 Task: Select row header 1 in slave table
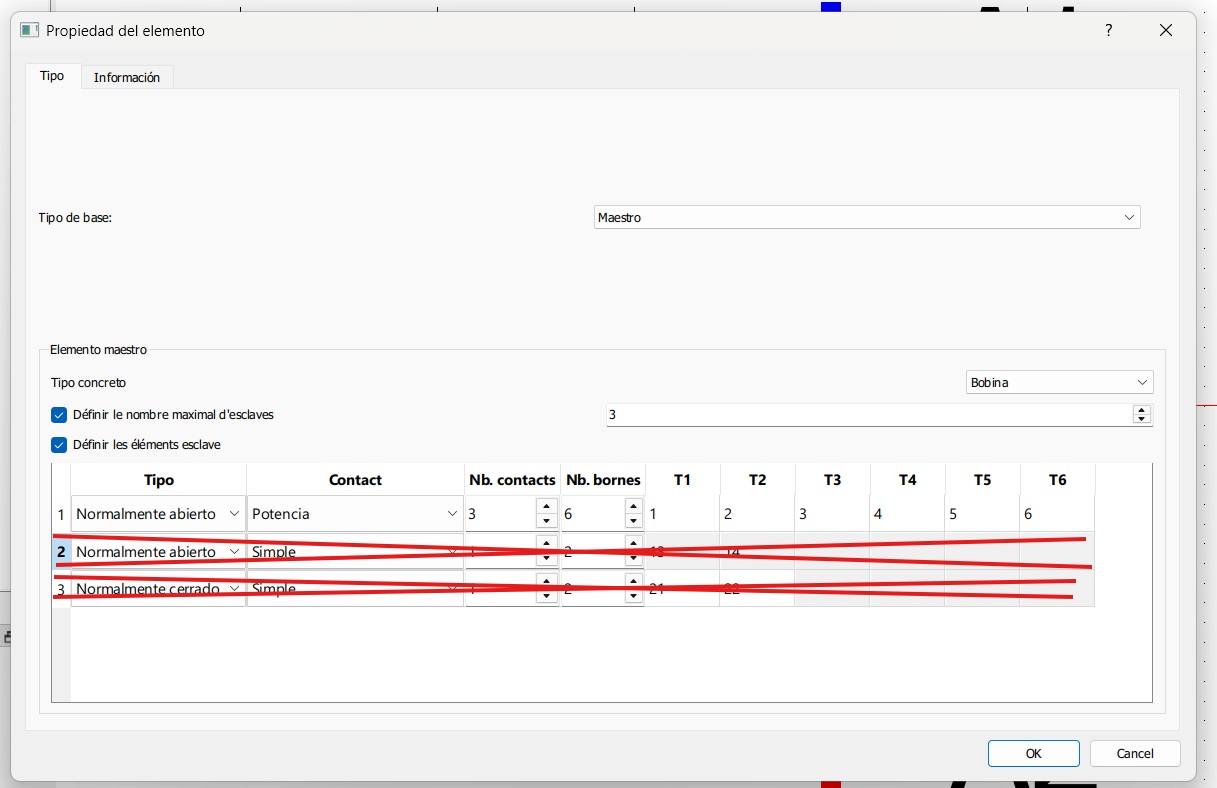(x=61, y=514)
